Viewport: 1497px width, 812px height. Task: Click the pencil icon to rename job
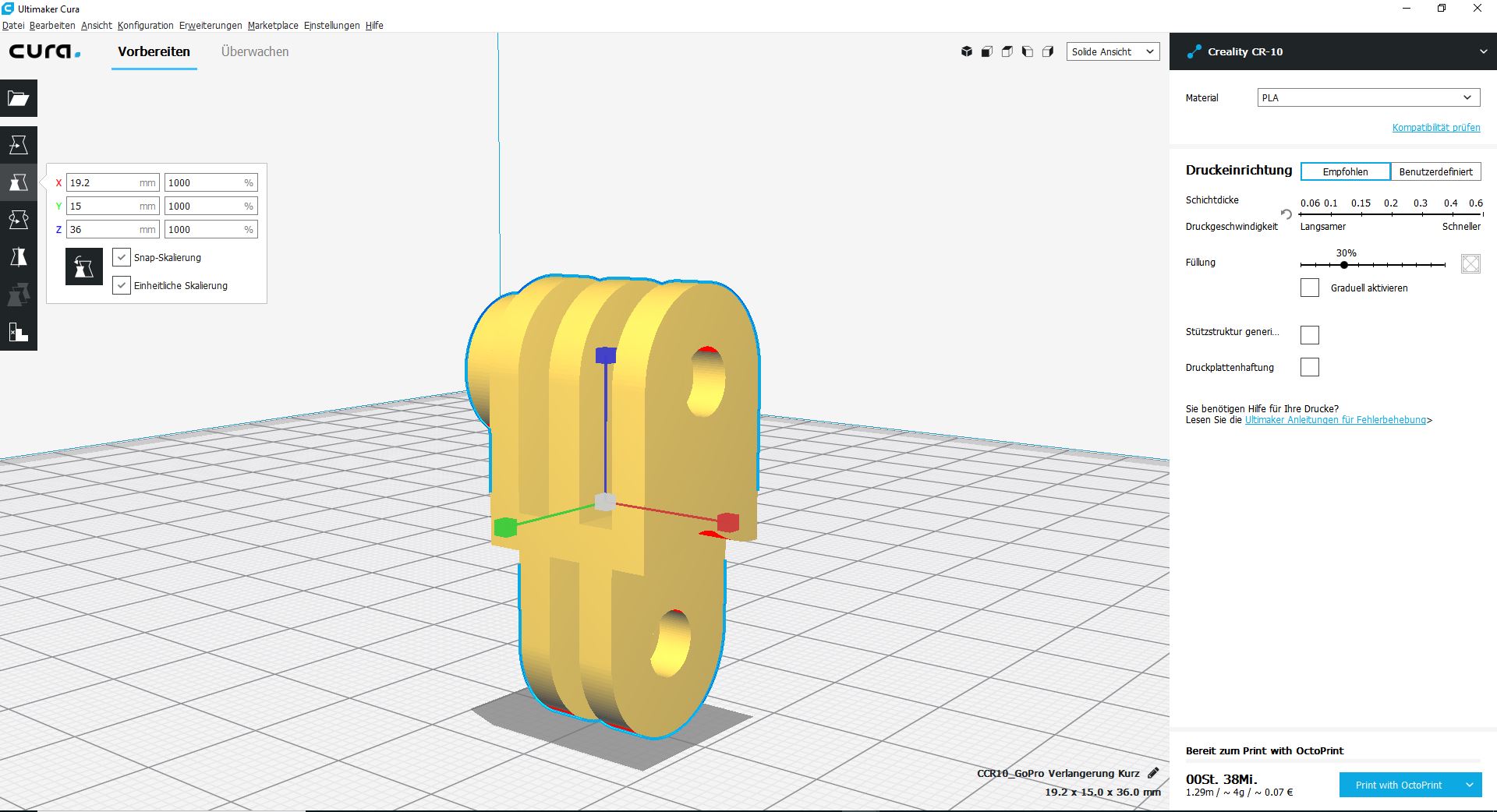tap(1154, 773)
